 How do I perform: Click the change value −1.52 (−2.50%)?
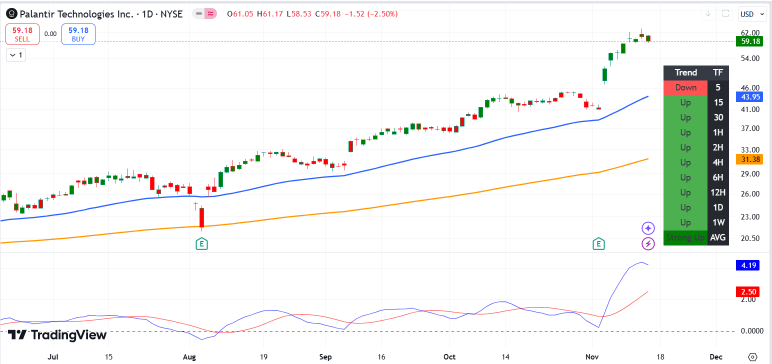point(372,14)
